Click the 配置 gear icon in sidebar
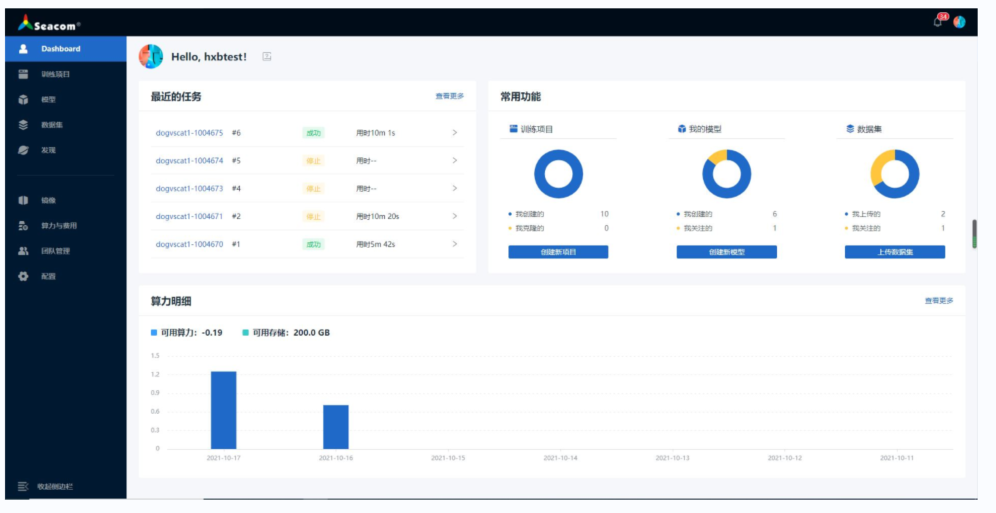This screenshot has height=513, width=996. (x=23, y=276)
